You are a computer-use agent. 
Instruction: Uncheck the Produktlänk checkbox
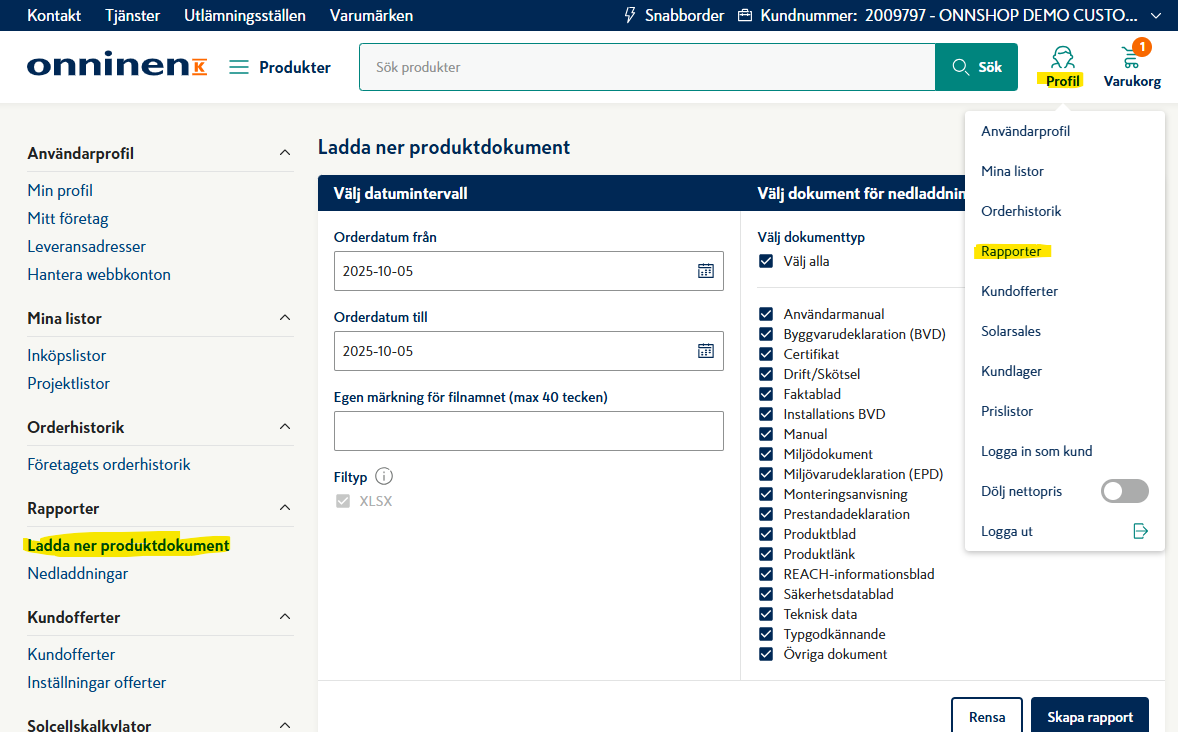pyautogui.click(x=766, y=554)
